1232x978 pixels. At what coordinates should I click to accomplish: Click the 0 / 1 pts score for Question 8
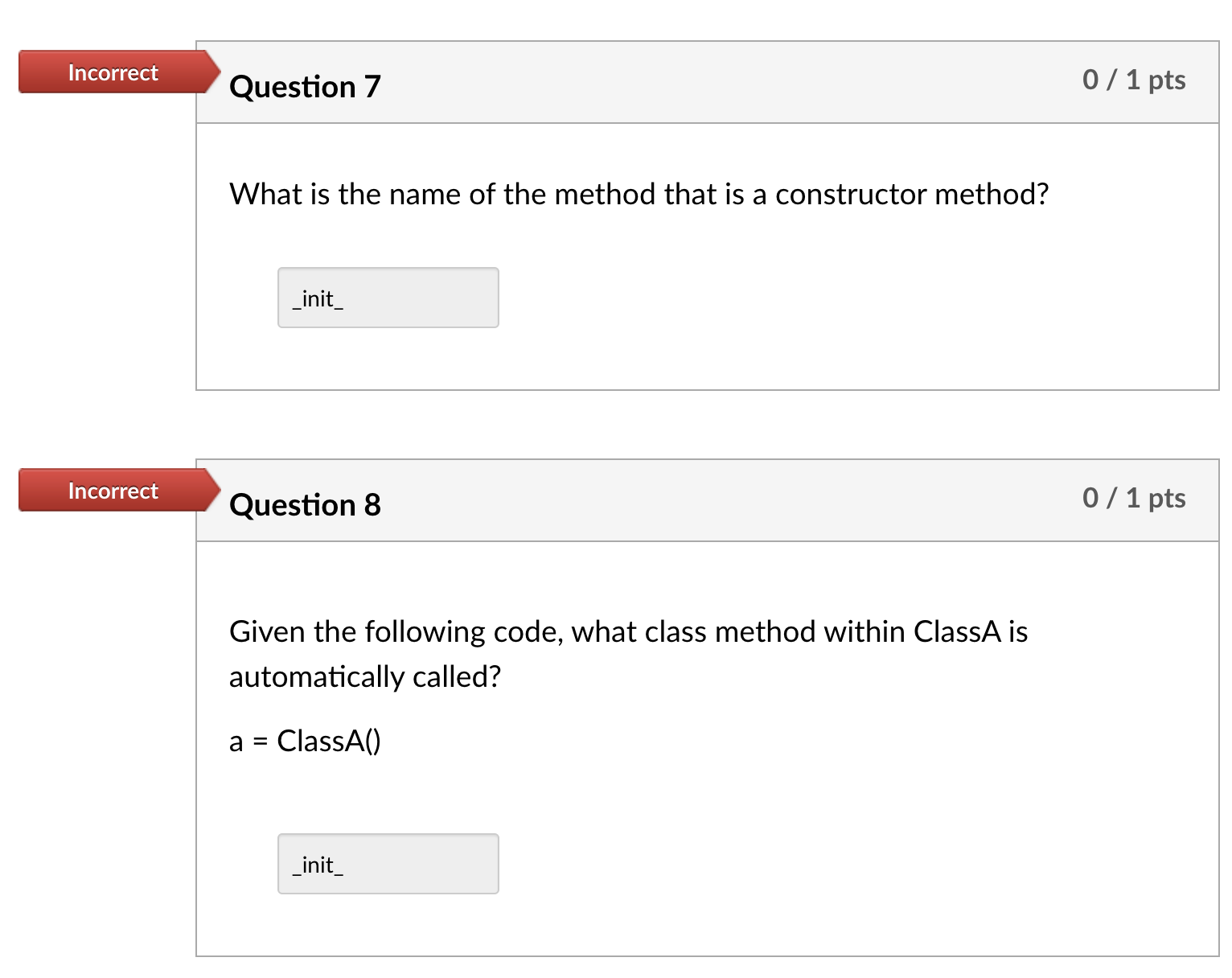tap(1134, 498)
